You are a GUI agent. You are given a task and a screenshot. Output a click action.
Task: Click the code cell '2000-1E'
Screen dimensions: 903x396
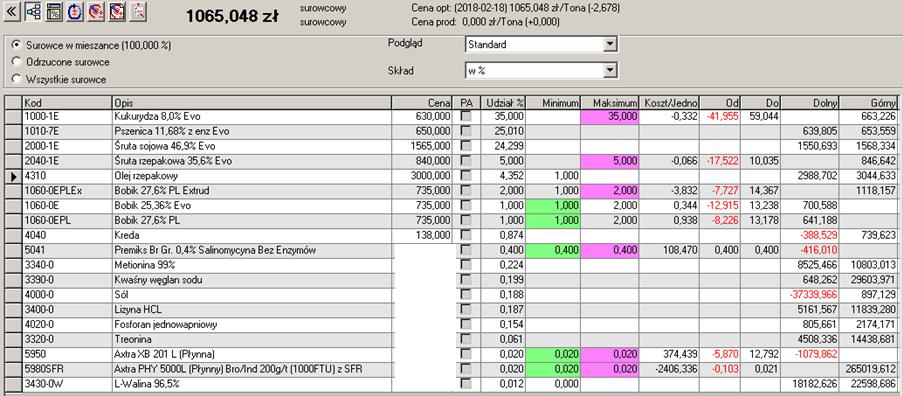[67, 147]
